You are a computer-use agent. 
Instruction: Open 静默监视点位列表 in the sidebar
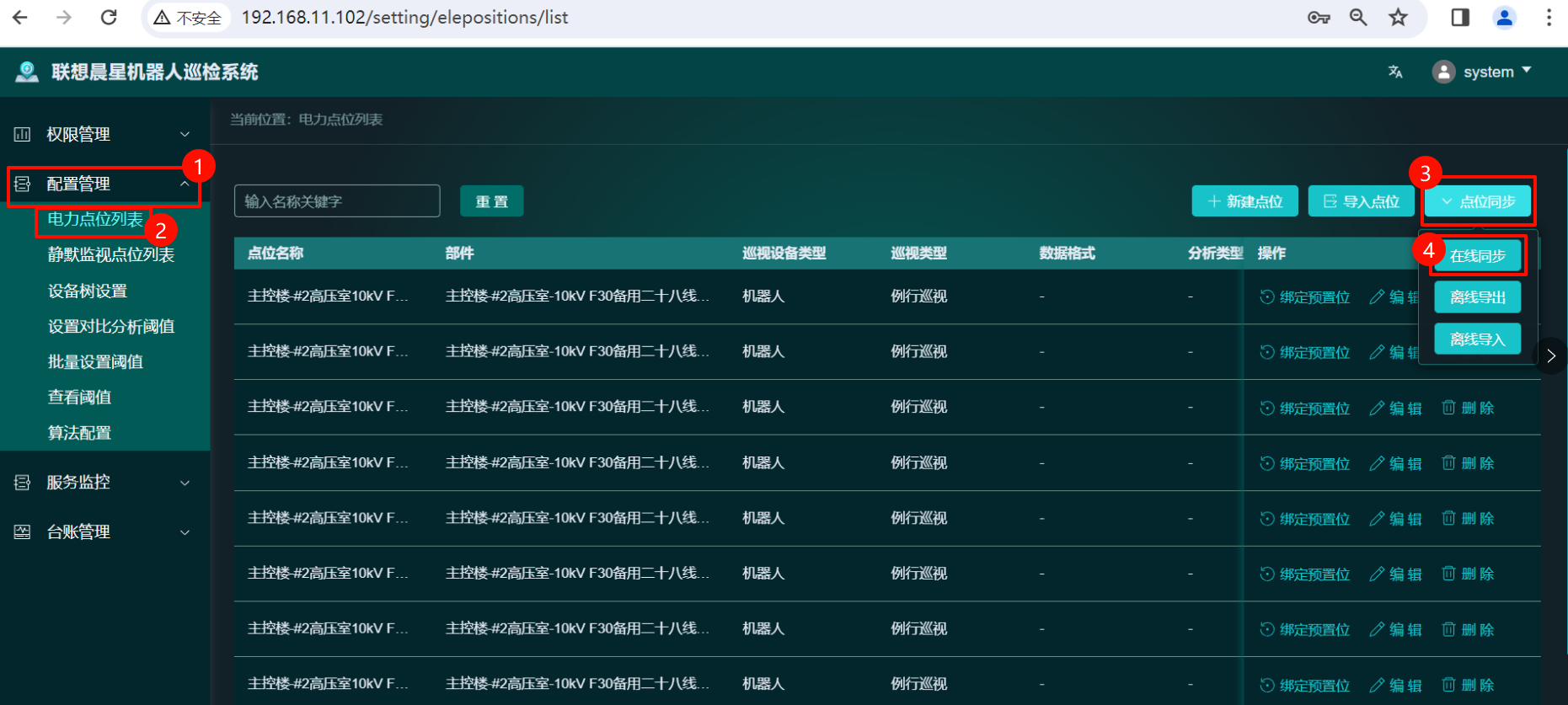(x=111, y=255)
